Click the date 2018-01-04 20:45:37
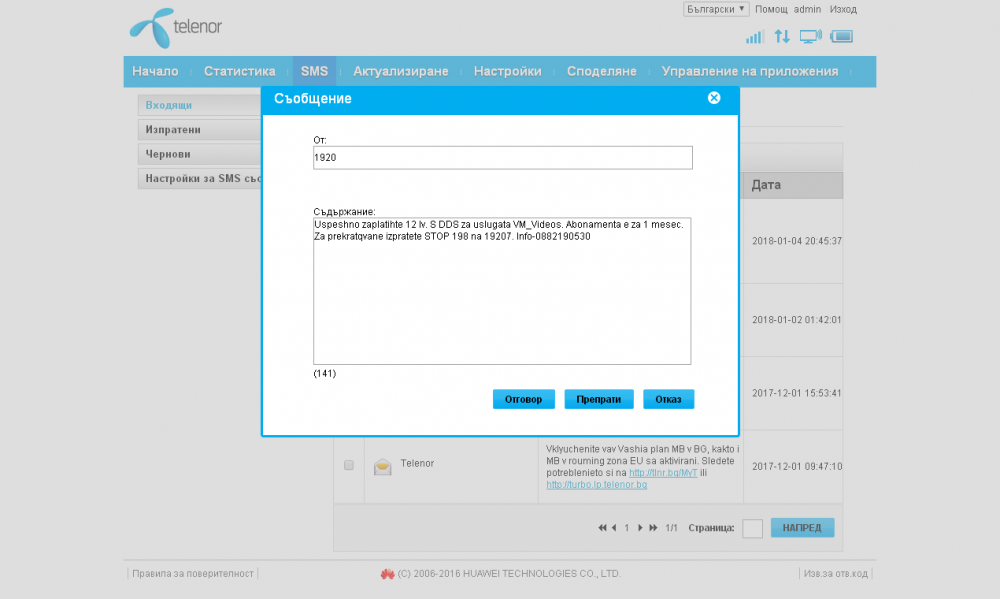 (797, 241)
